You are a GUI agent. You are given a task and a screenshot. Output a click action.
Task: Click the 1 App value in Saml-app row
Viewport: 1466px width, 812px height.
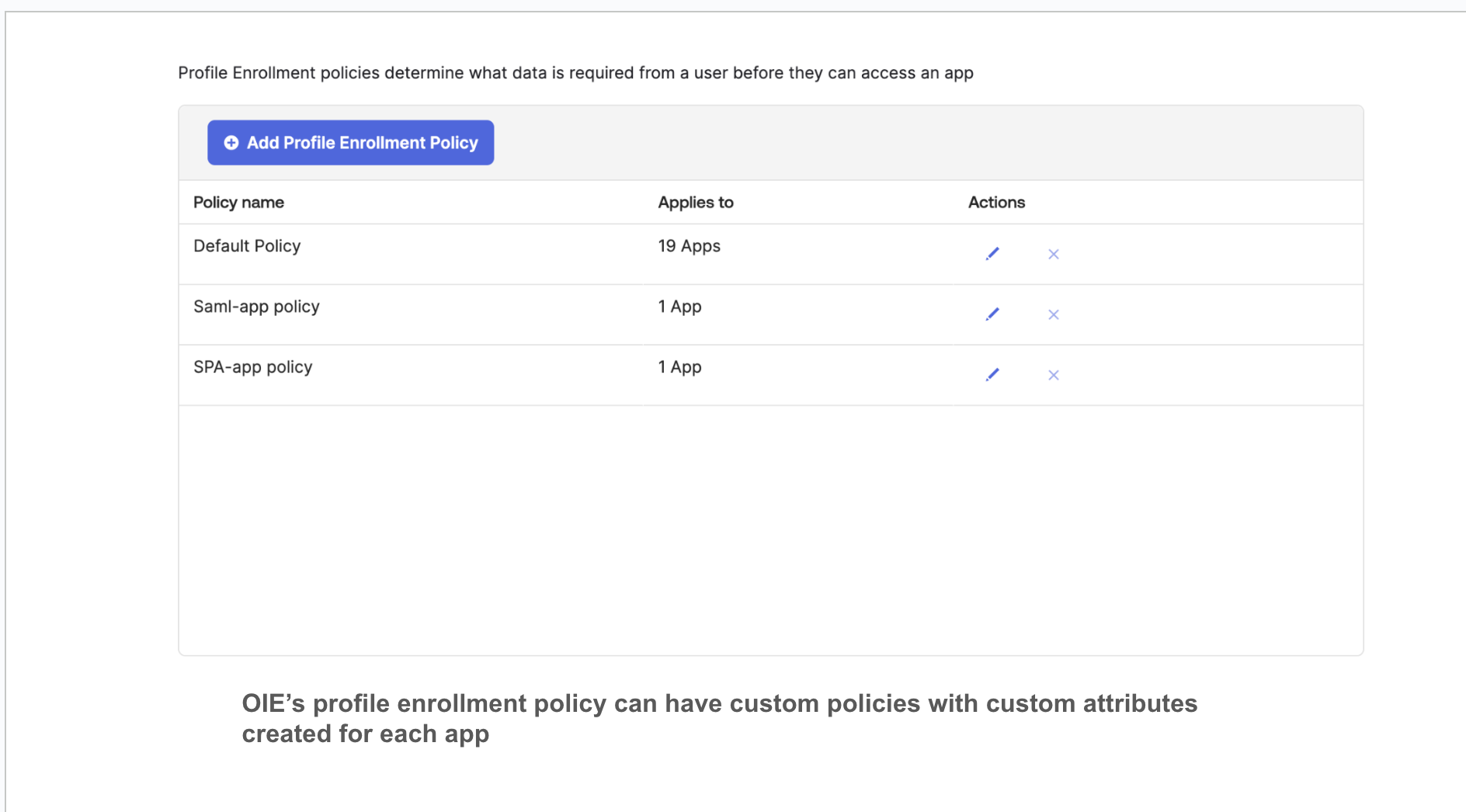(679, 307)
